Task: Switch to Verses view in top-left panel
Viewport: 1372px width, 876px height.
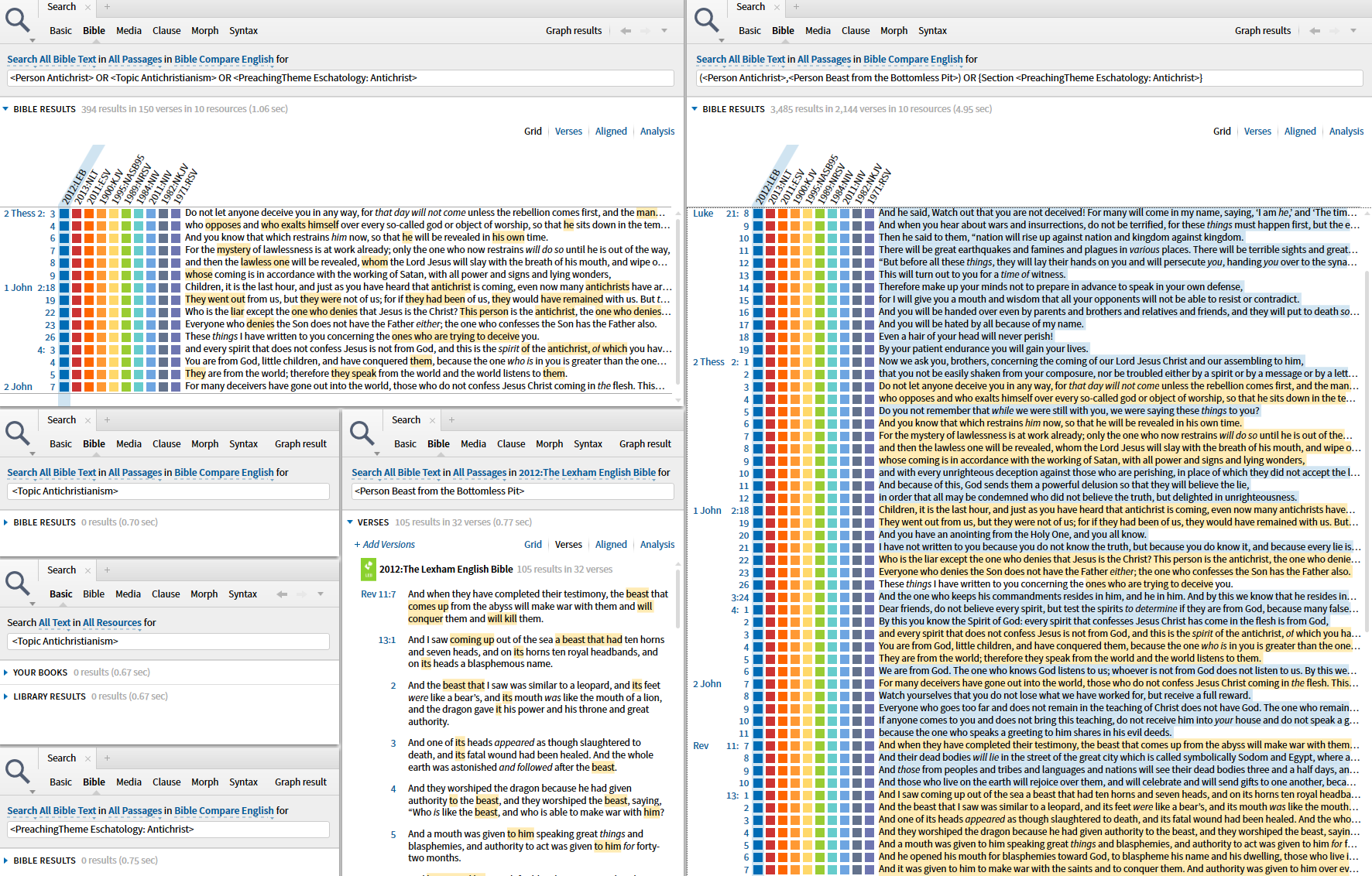Action: coord(568,132)
